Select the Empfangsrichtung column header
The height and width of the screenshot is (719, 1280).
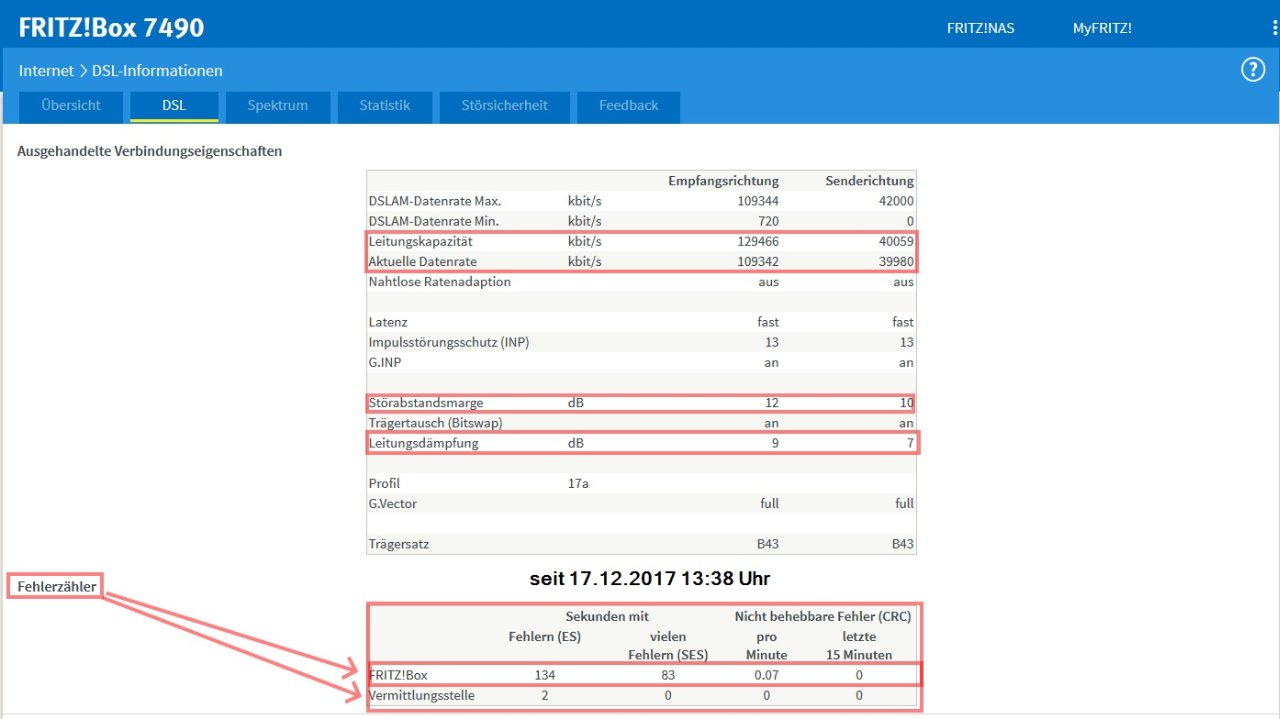point(723,181)
